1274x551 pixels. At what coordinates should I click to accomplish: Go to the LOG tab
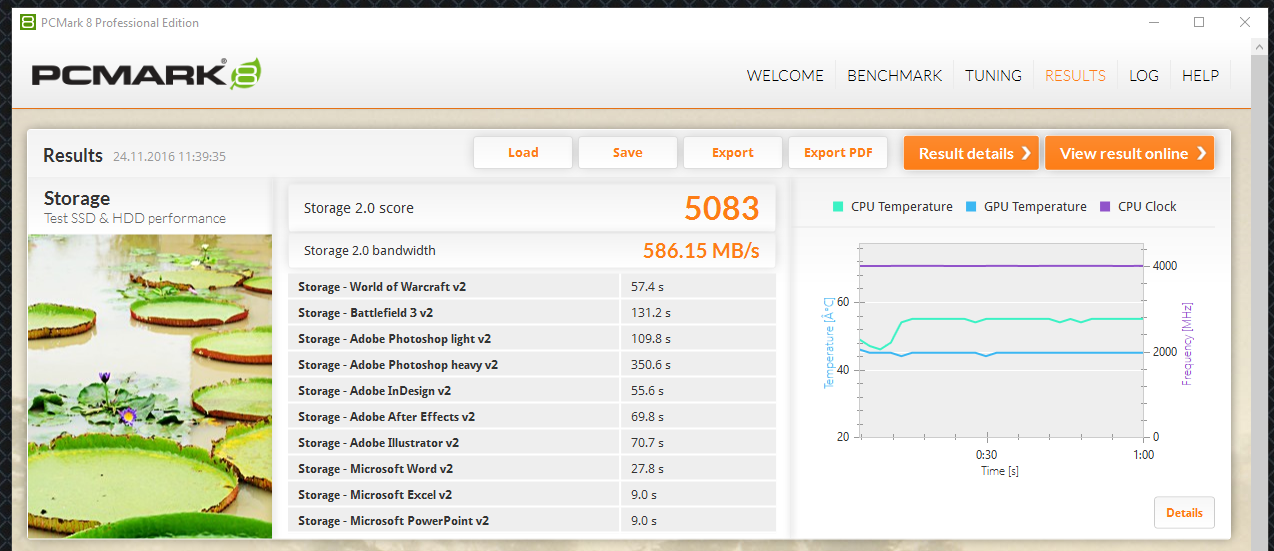(1144, 75)
